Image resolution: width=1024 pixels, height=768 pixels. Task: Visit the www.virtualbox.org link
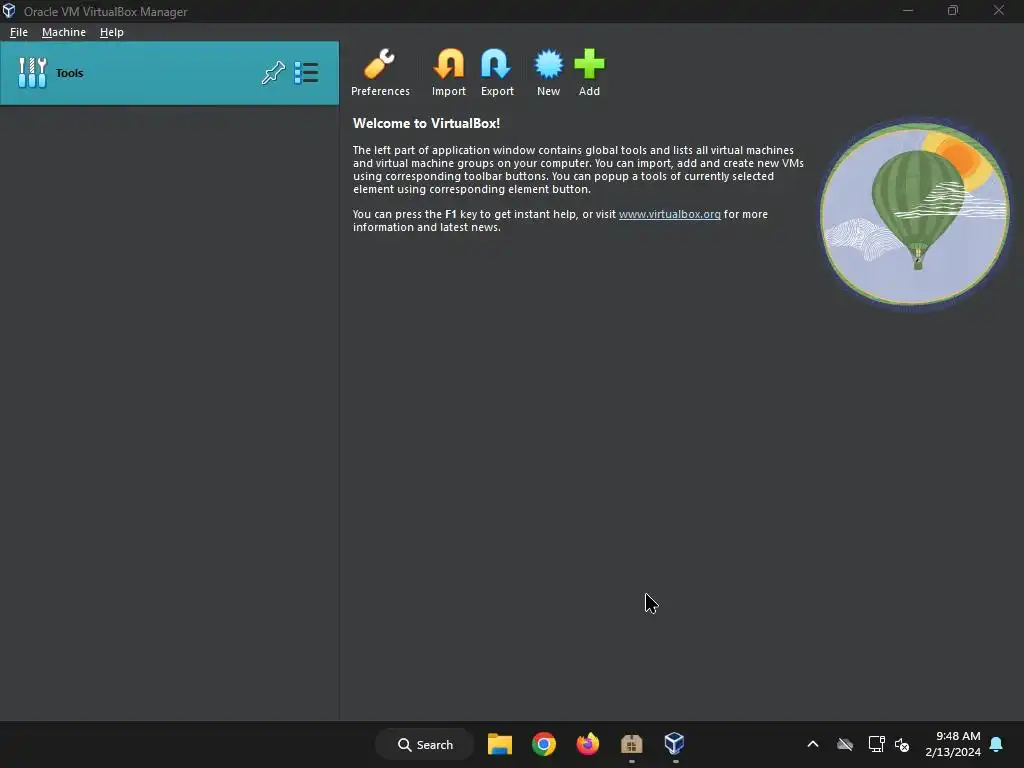[669, 214]
